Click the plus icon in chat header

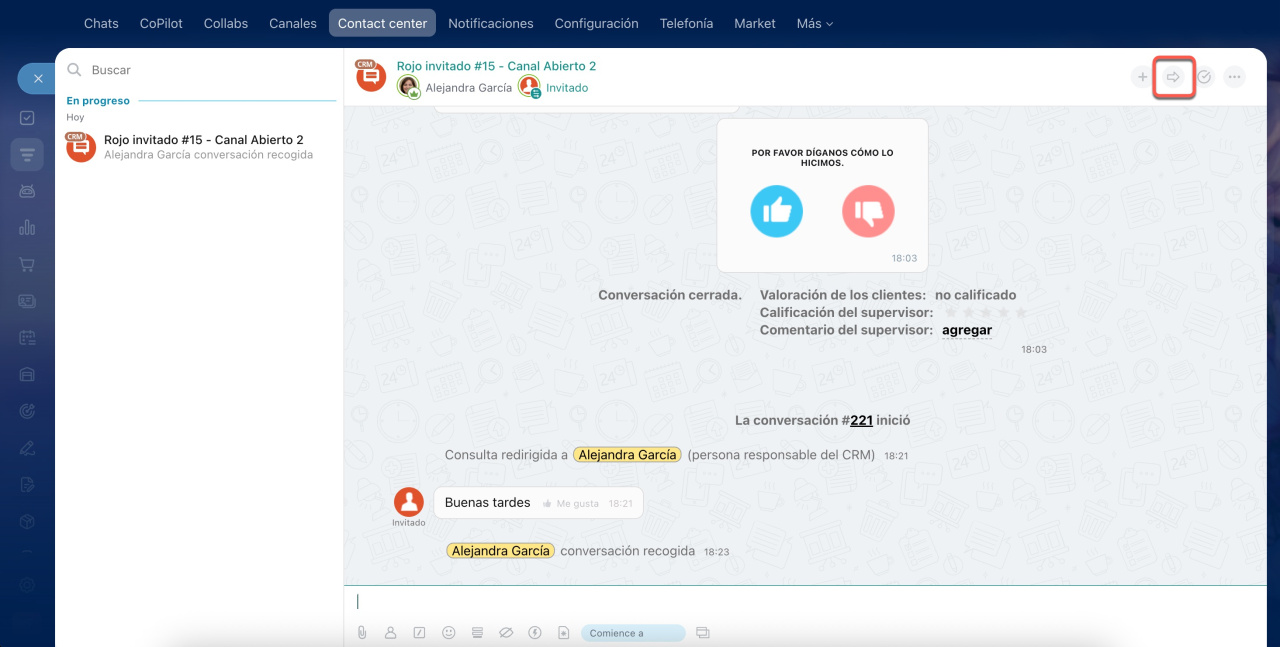(x=1142, y=77)
